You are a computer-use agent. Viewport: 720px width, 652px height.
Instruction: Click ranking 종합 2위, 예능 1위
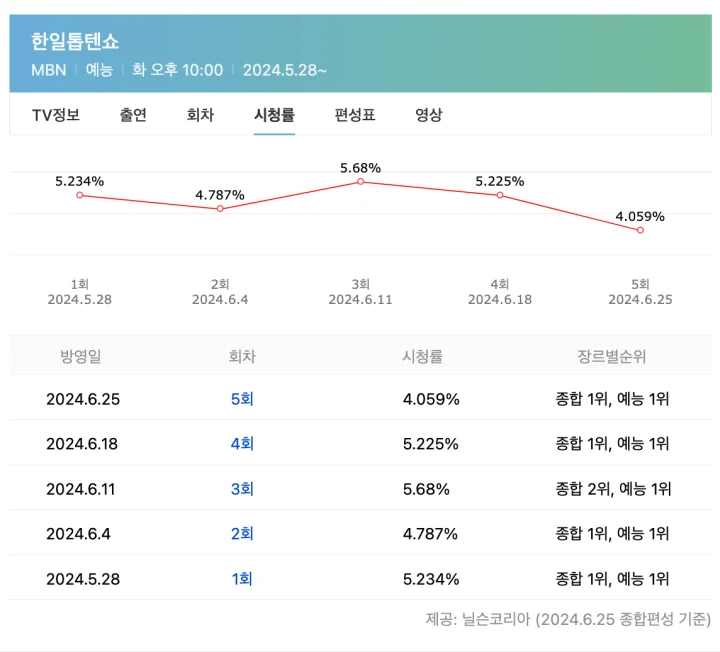(613, 489)
